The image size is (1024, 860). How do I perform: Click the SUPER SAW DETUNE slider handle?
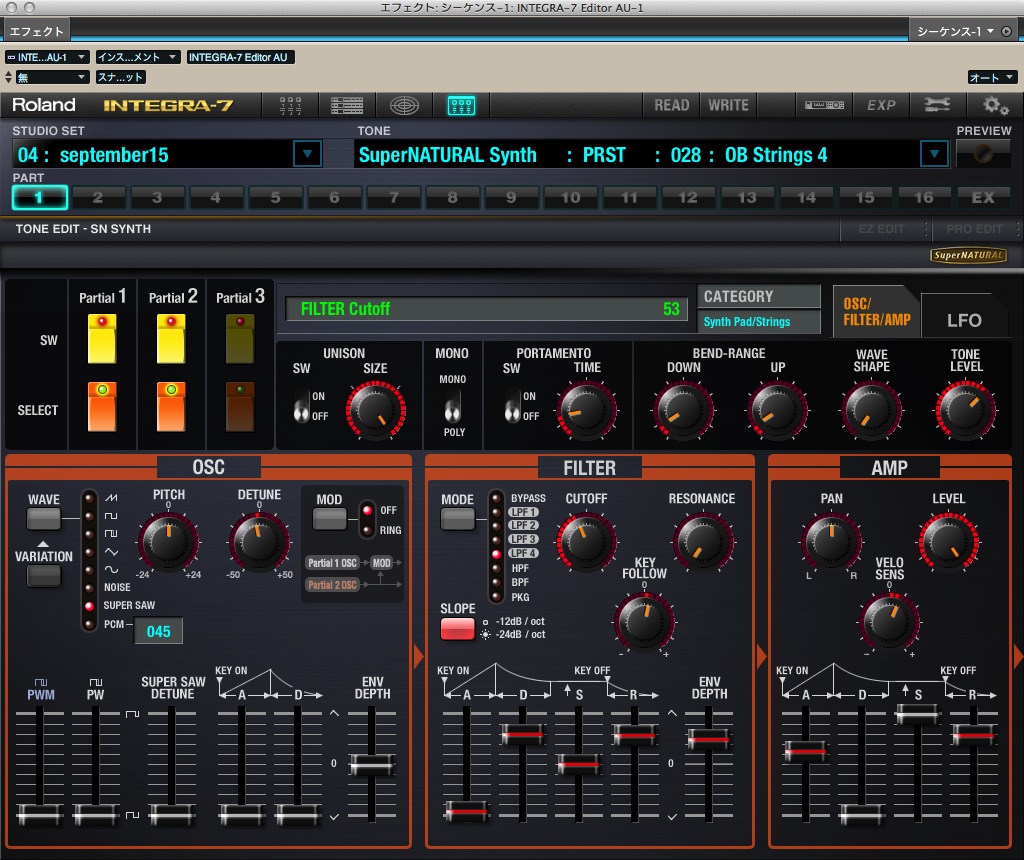pyautogui.click(x=171, y=814)
